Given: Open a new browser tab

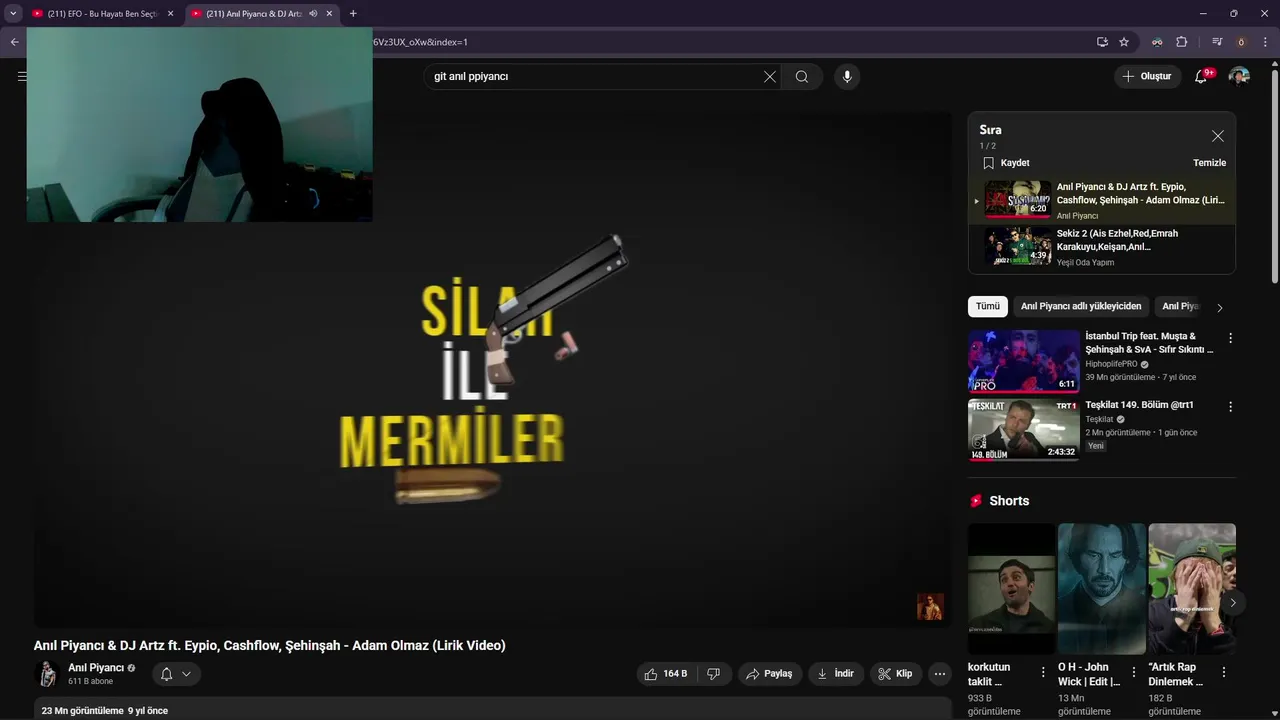Looking at the screenshot, I should point(353,14).
